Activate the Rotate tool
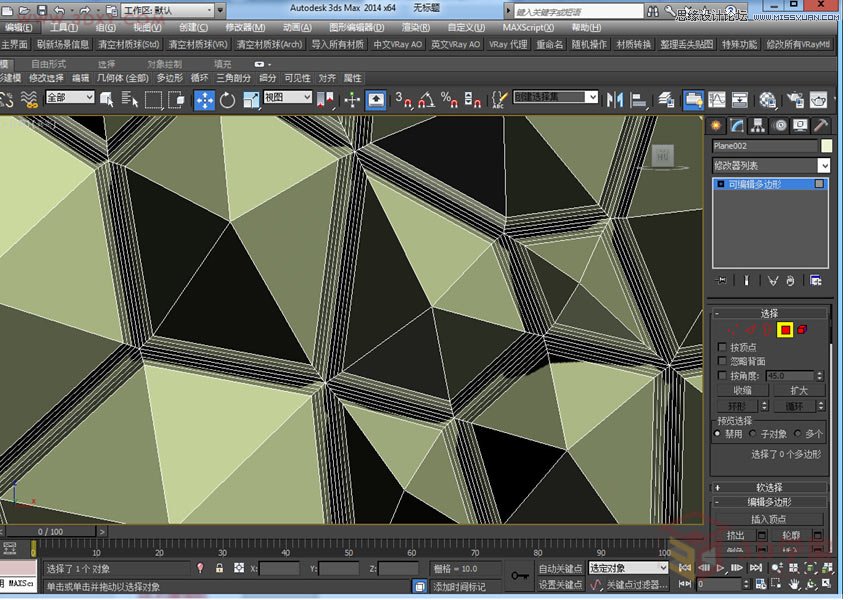Image resolution: width=850 pixels, height=600 pixels. pos(227,99)
